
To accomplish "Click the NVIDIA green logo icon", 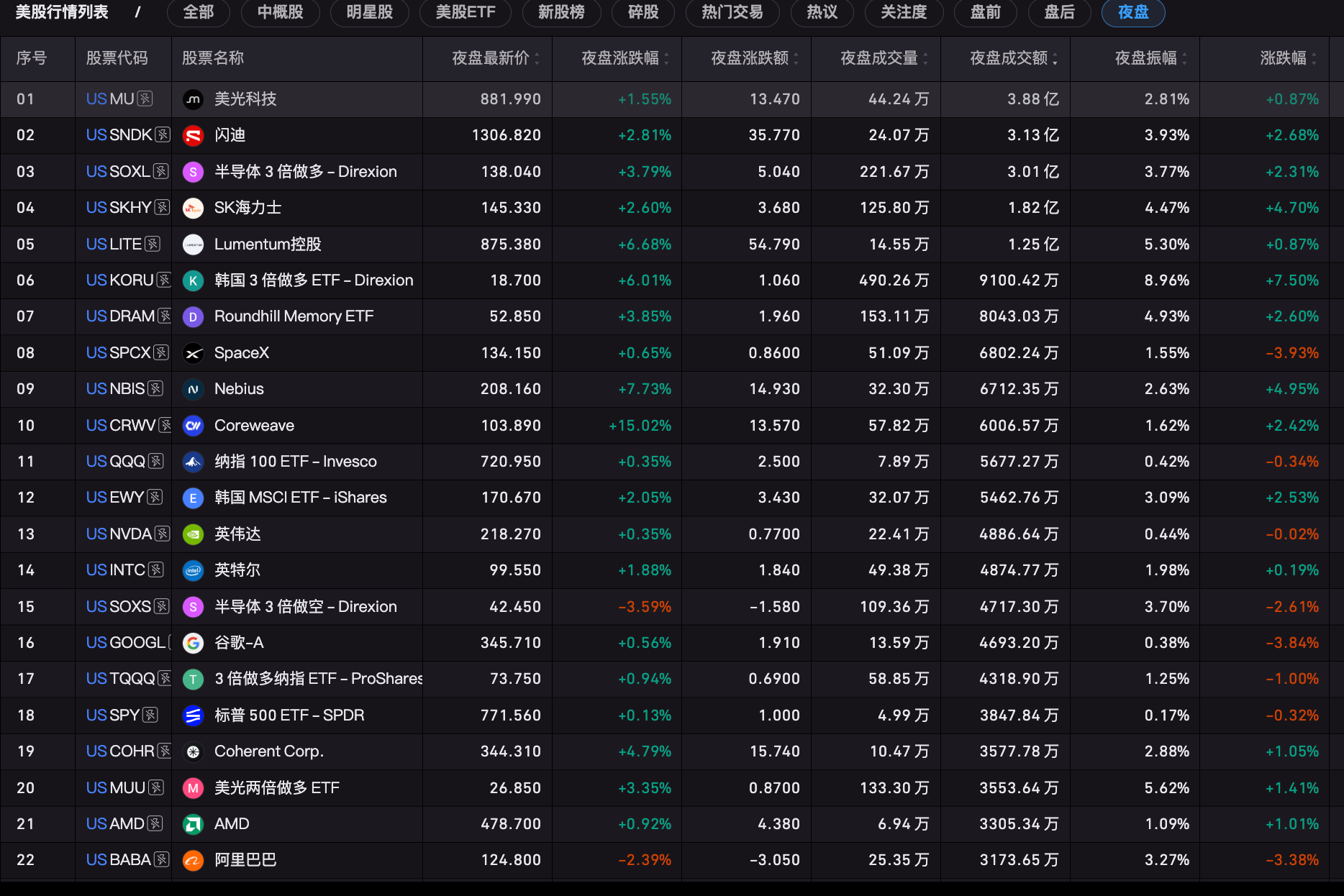I will [193, 534].
